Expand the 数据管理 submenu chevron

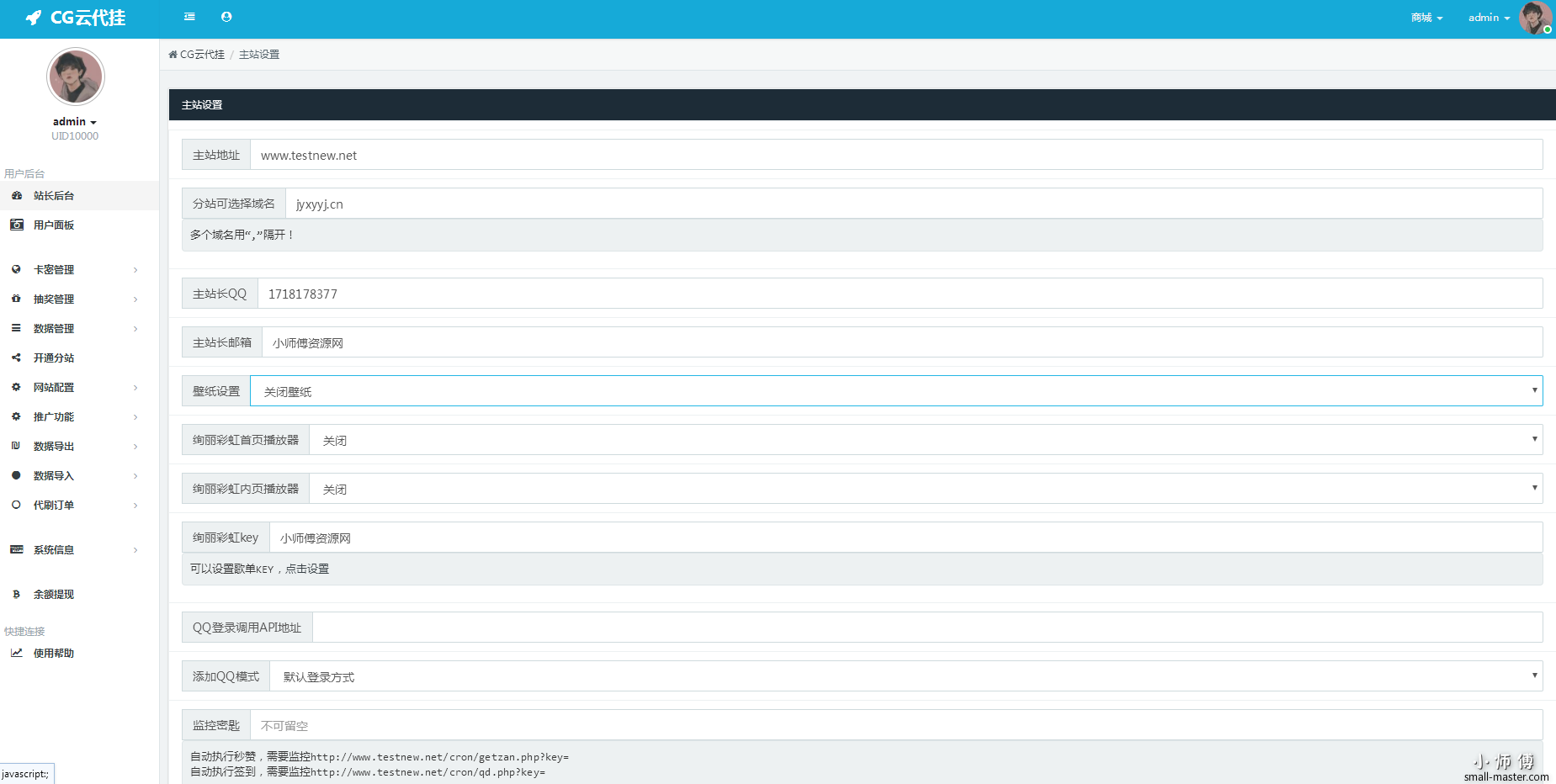(x=135, y=329)
